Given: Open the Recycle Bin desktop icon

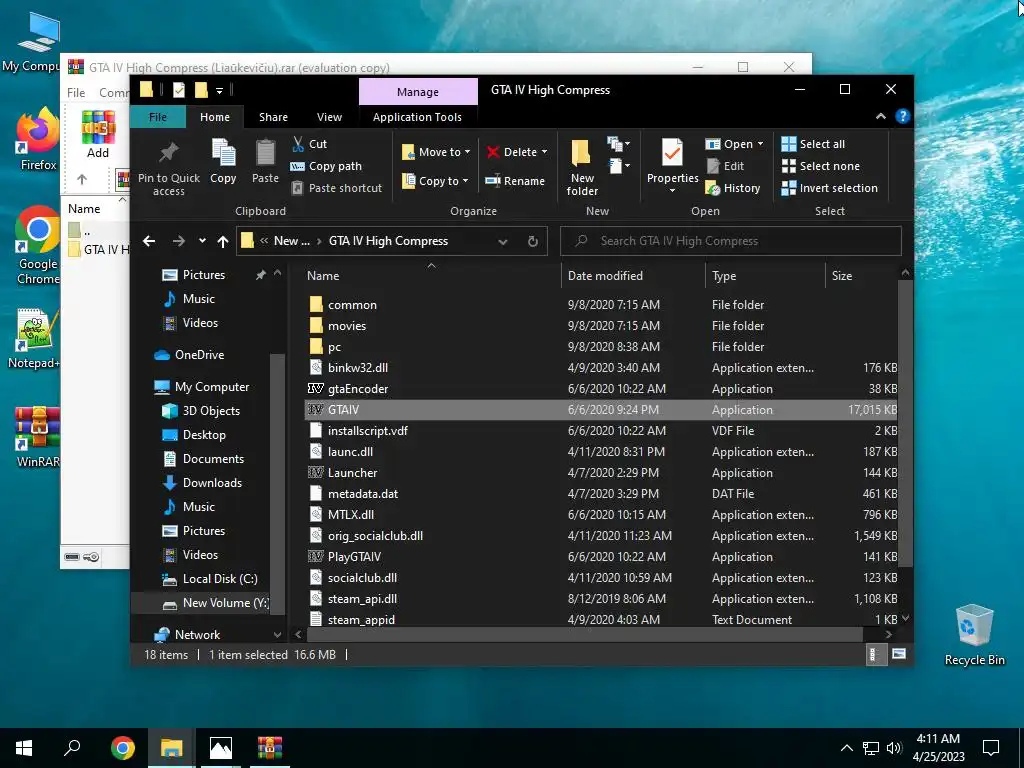Looking at the screenshot, I should click(x=974, y=634).
